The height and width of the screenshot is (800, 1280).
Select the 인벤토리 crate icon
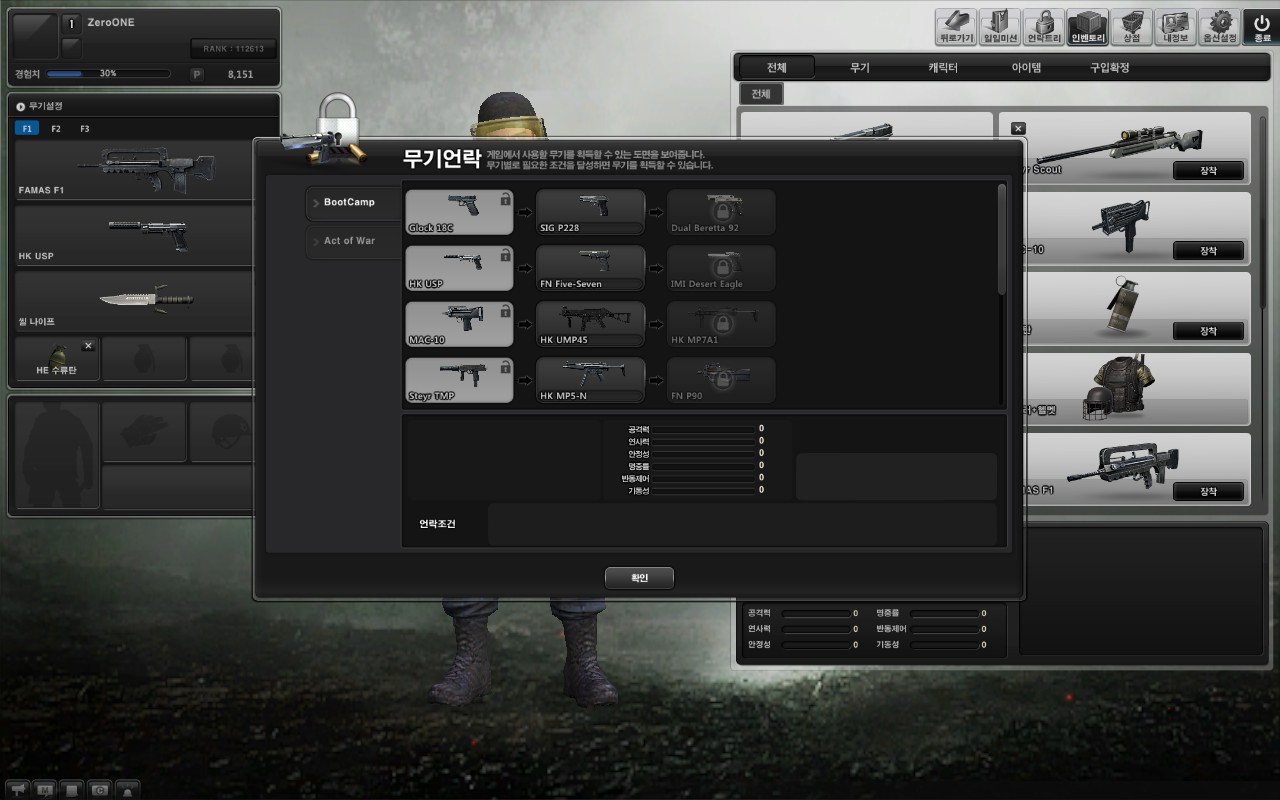click(1087, 27)
